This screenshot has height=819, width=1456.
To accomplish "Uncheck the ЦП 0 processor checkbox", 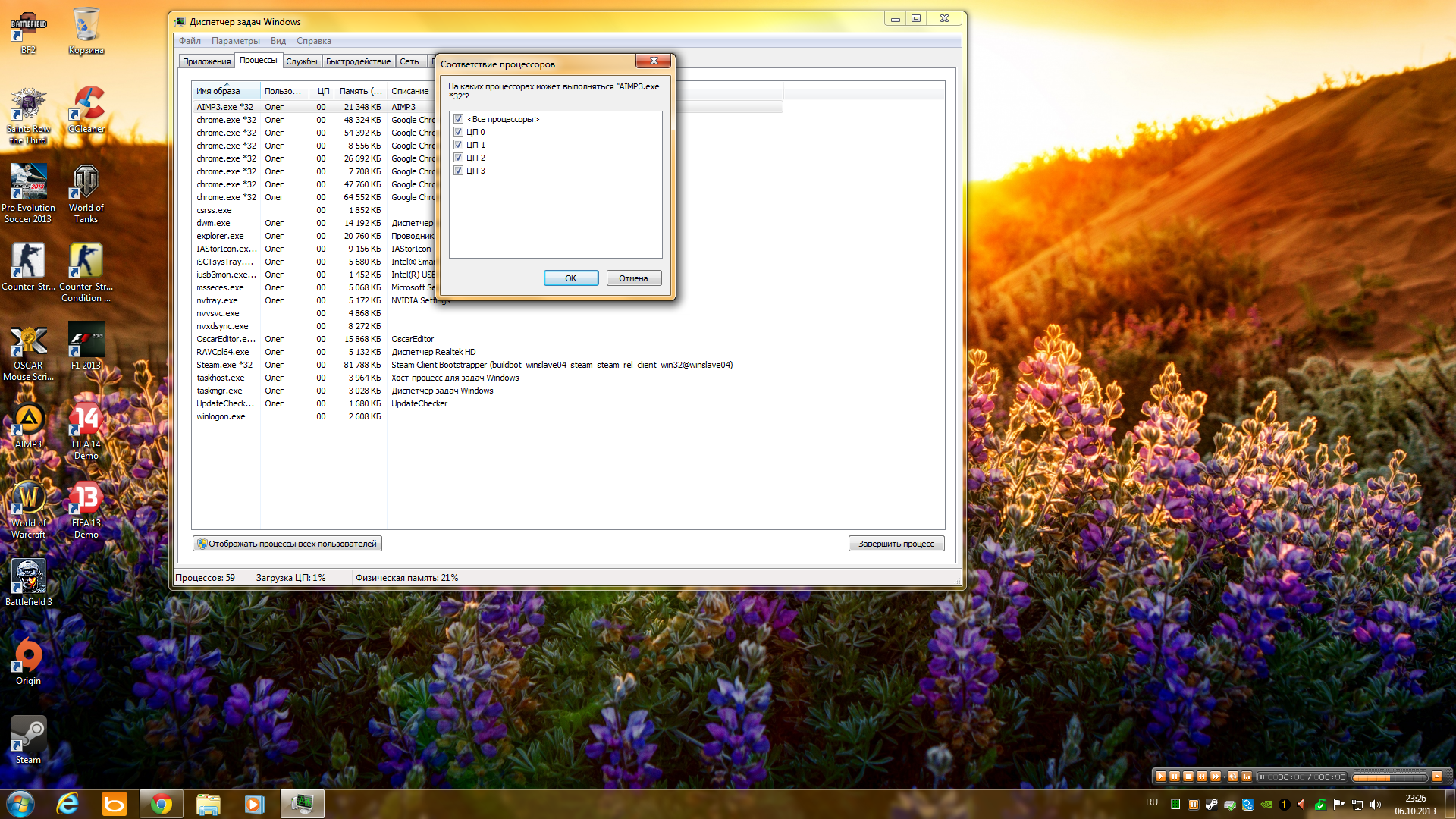I will pos(458,132).
